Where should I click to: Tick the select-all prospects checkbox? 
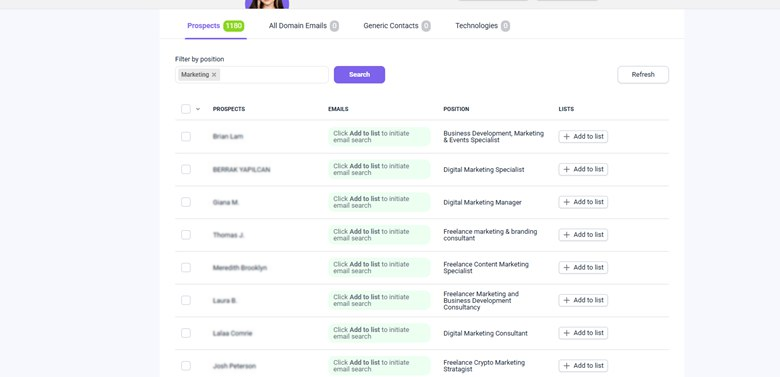186,109
